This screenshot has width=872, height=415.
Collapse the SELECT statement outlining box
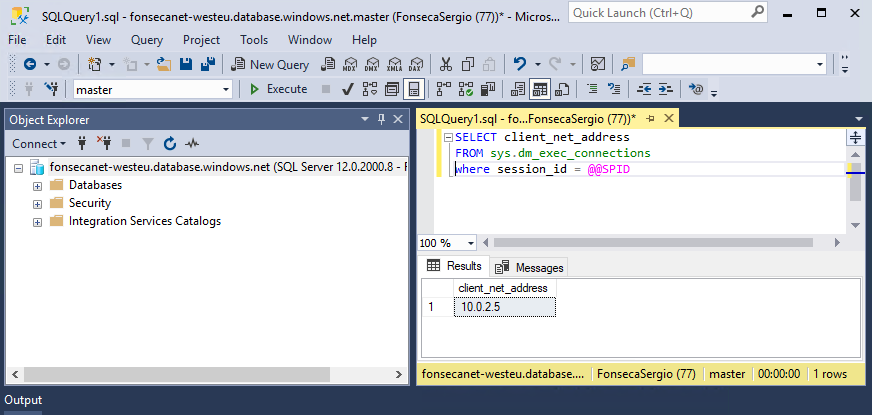448,137
